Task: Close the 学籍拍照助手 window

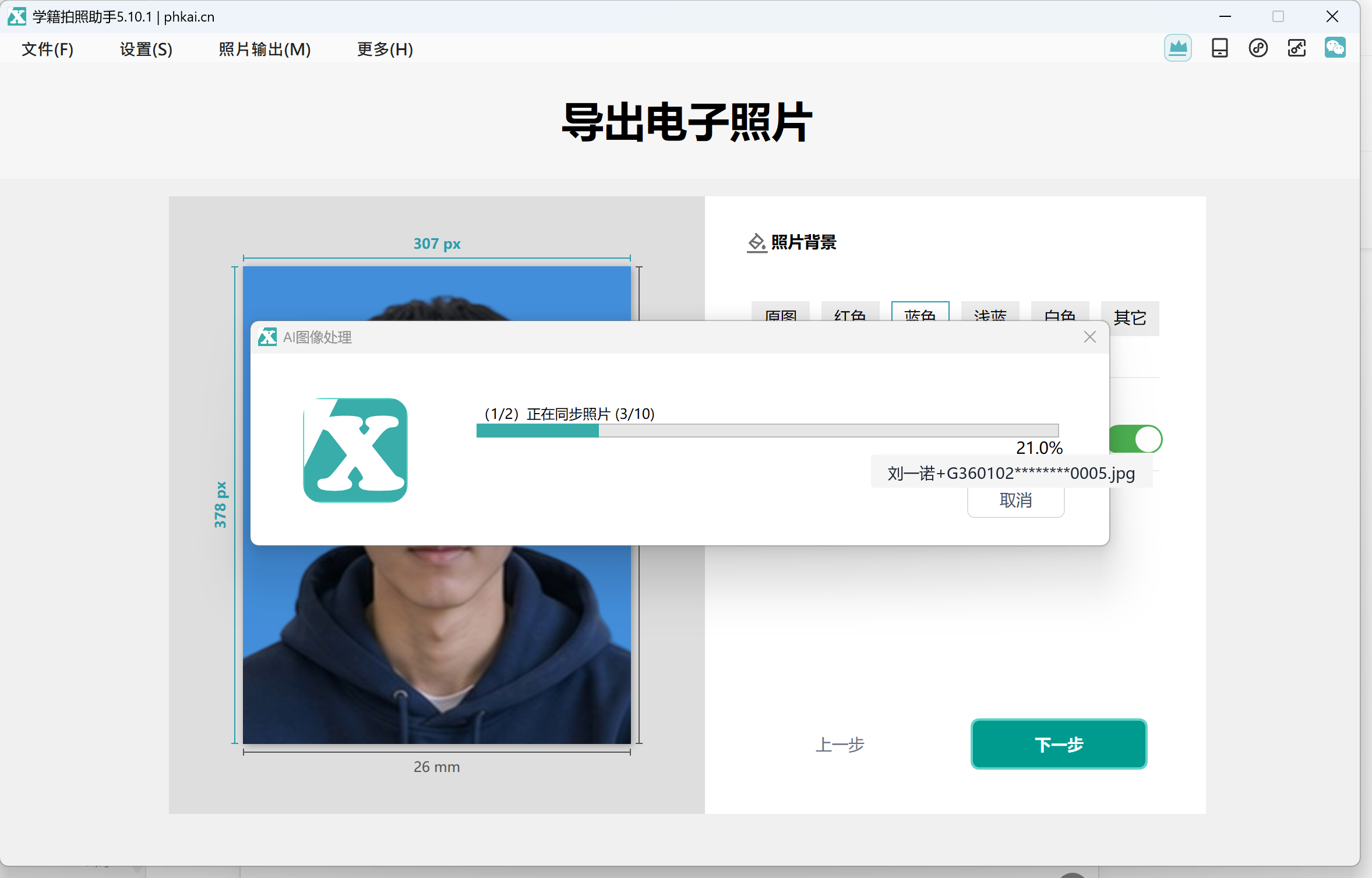Action: coord(1332,16)
